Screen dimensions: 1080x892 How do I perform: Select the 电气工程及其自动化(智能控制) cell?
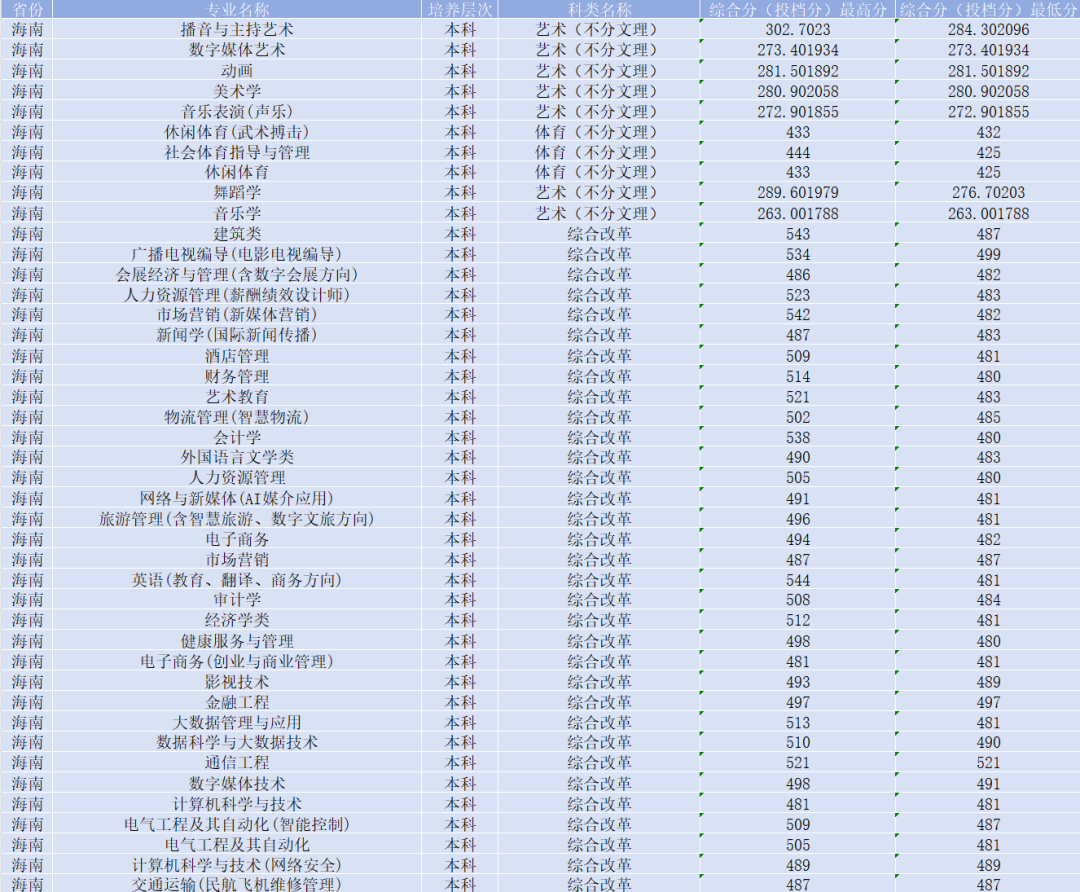click(x=237, y=824)
